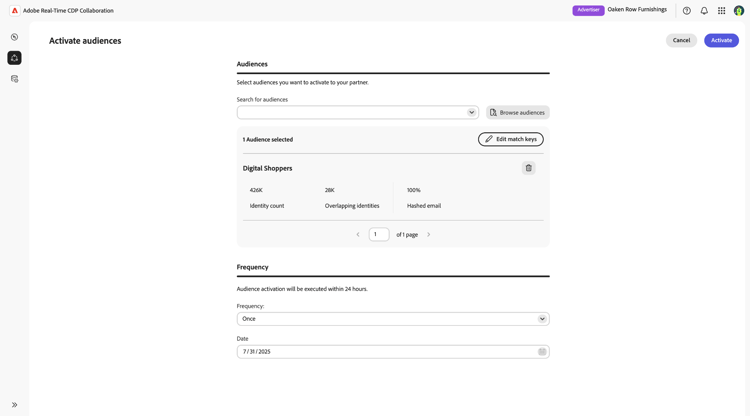Expand the Search for audiences dropdown
Screen dimensions: 750x416
[x=471, y=113]
